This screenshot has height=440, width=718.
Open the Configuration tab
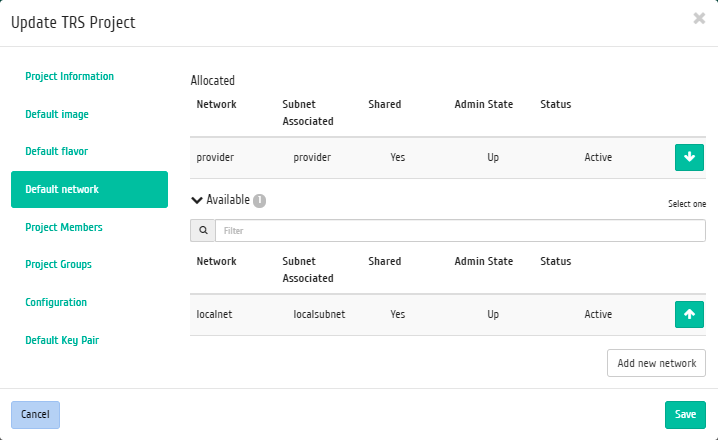[x=56, y=303]
